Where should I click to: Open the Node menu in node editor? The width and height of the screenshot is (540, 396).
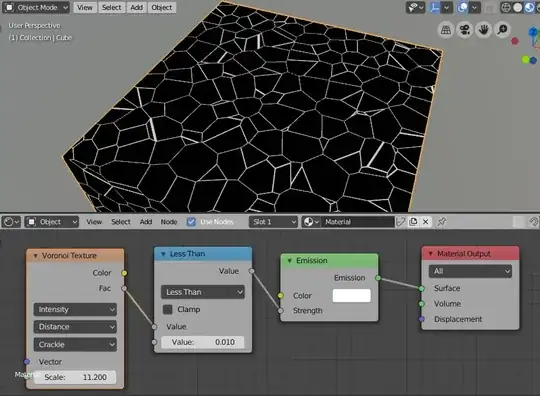click(169, 222)
